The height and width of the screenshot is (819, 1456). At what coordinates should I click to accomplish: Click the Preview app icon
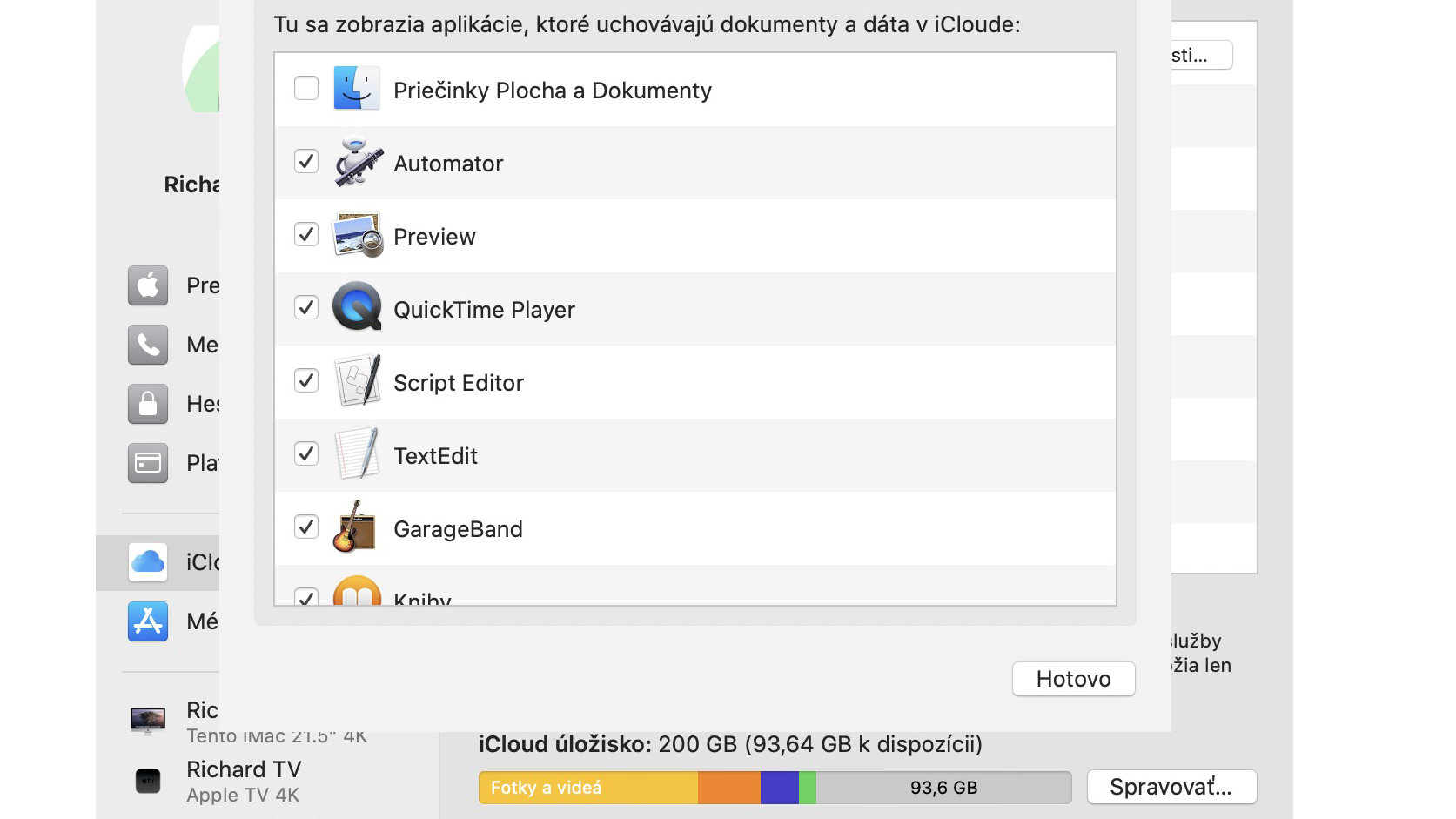(358, 235)
